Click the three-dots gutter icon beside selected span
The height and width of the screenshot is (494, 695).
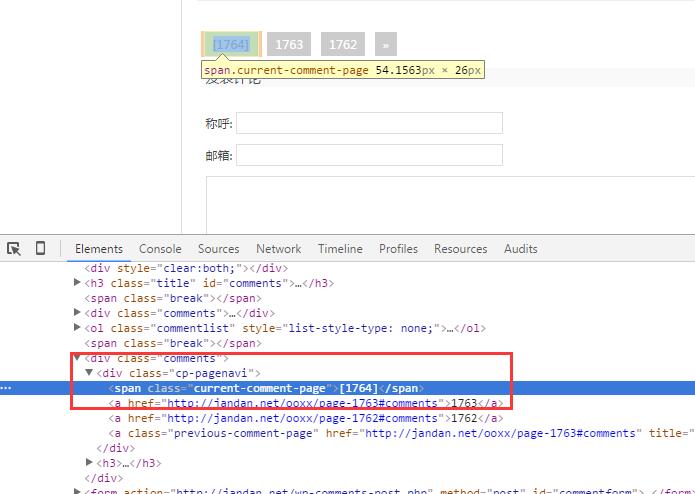coord(6,388)
